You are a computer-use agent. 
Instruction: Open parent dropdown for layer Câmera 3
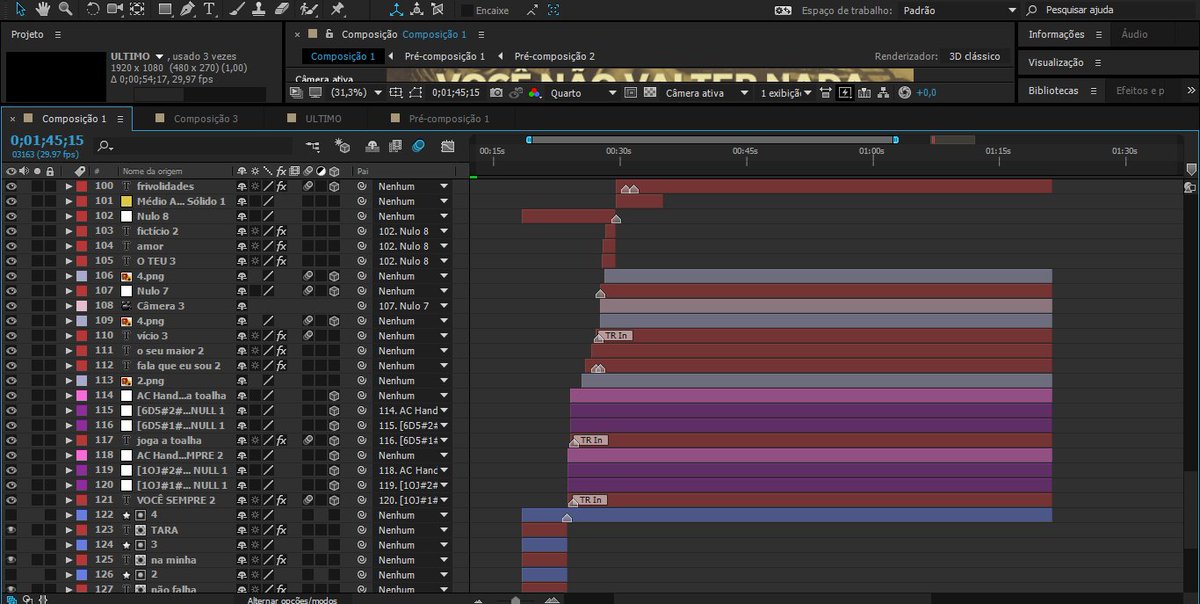[412, 306]
